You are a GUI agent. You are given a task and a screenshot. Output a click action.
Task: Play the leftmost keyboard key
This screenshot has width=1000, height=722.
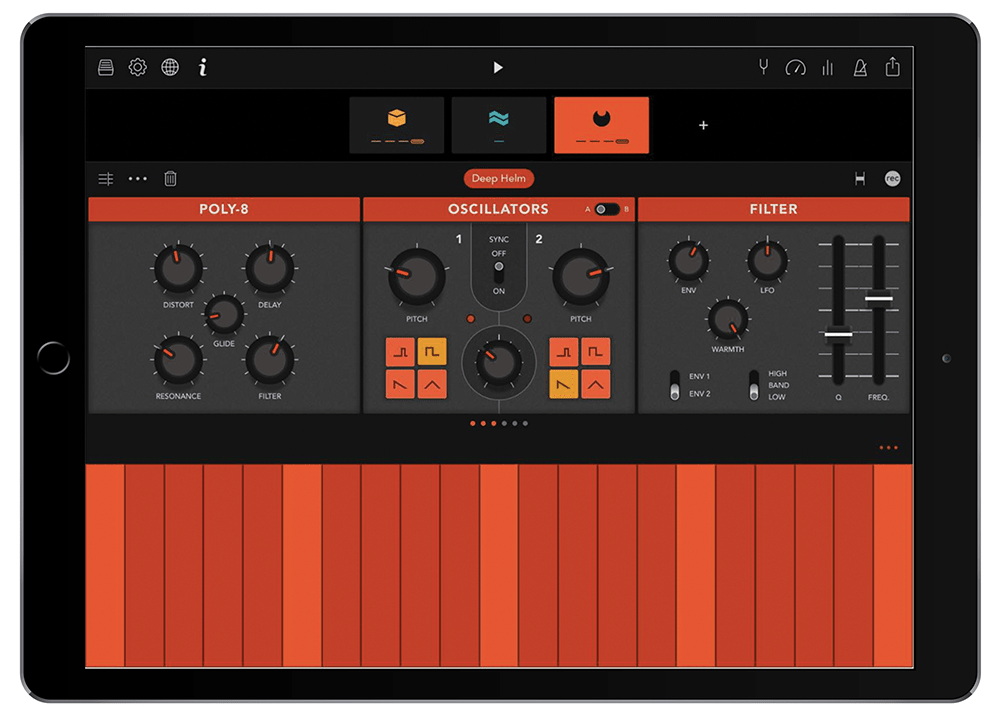tap(105, 566)
